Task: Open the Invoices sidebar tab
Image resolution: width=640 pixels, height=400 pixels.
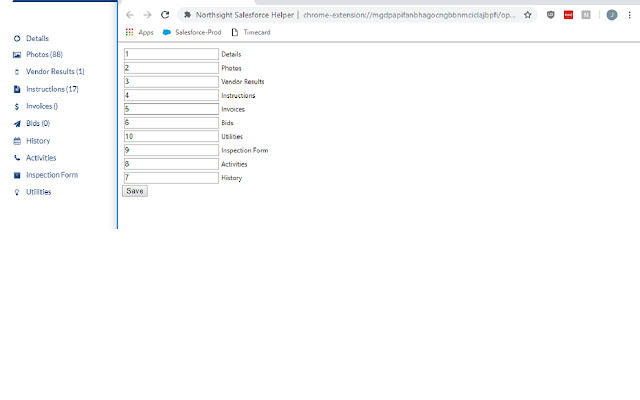Action: click(x=42, y=106)
